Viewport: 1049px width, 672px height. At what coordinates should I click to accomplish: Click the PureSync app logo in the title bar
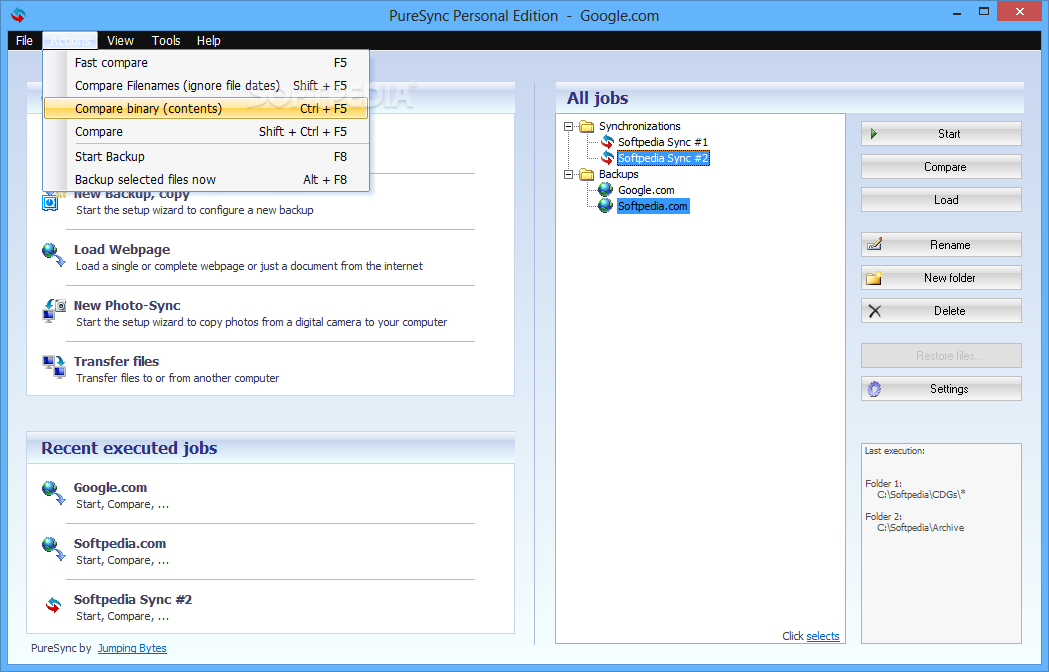tap(18, 15)
